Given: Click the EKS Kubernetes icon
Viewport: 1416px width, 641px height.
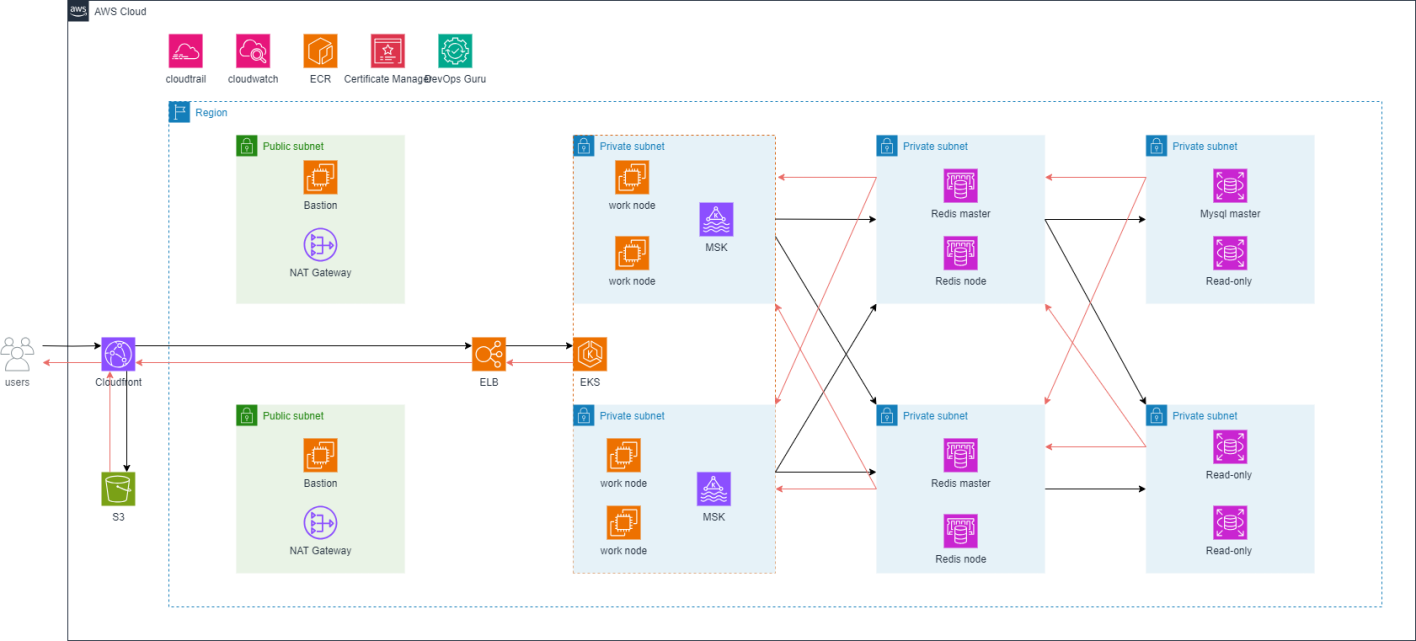Looking at the screenshot, I should (590, 354).
